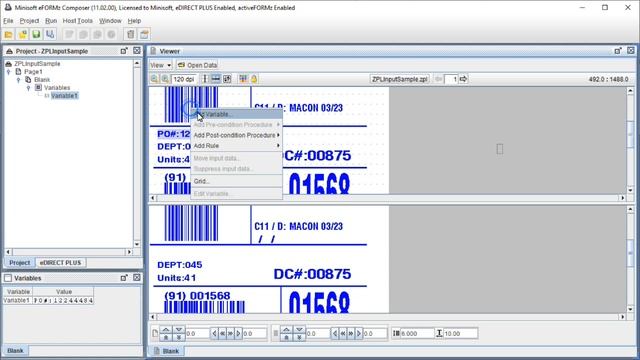This screenshot has width=640, height=360.
Task: Collapse the Blank tree node handle
Action: coord(18,80)
